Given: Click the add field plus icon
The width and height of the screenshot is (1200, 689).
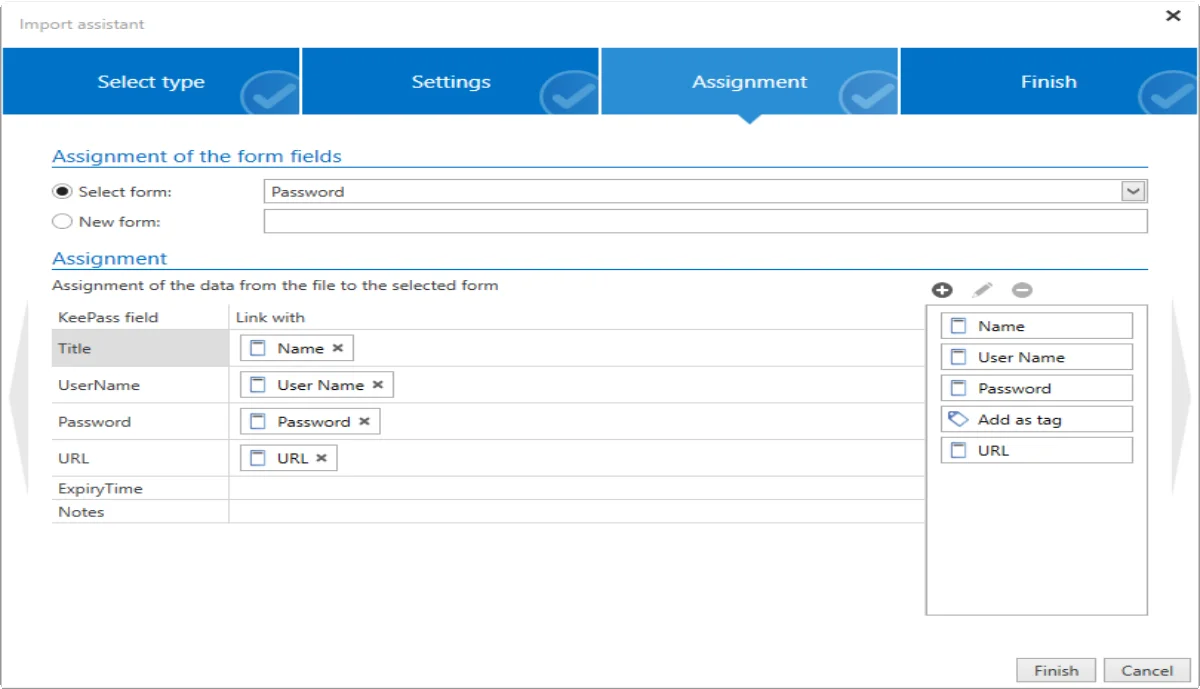Looking at the screenshot, I should [x=942, y=290].
